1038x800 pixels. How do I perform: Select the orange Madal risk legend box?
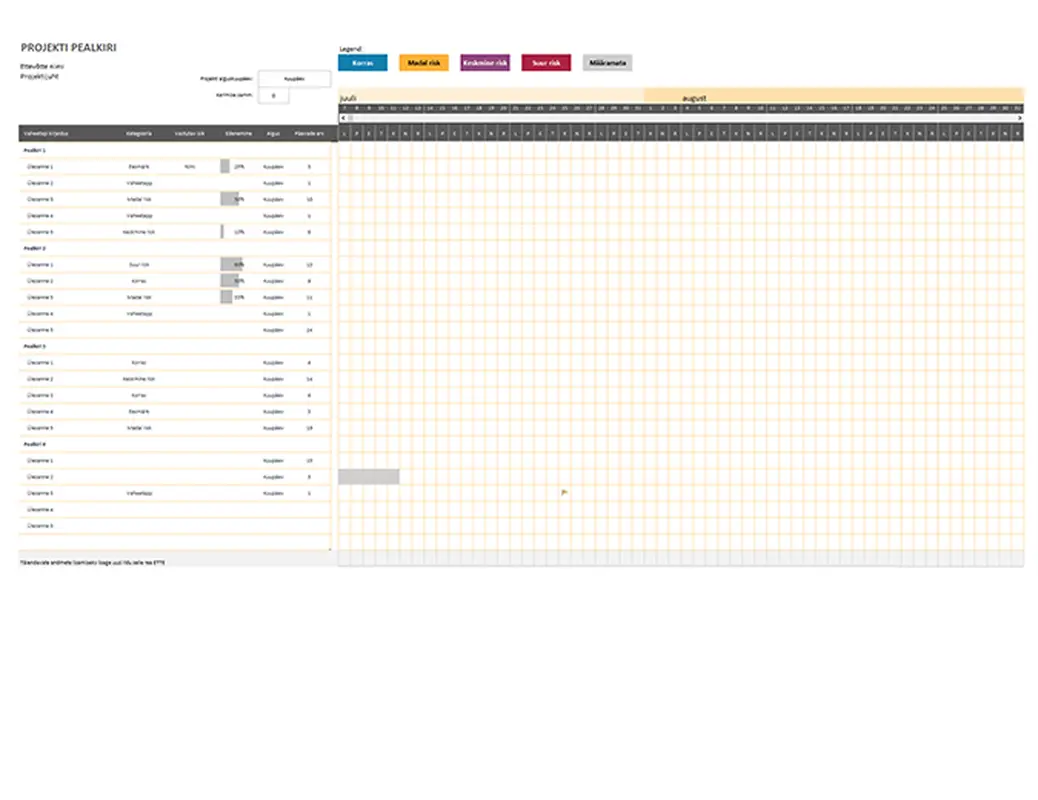[x=424, y=63]
